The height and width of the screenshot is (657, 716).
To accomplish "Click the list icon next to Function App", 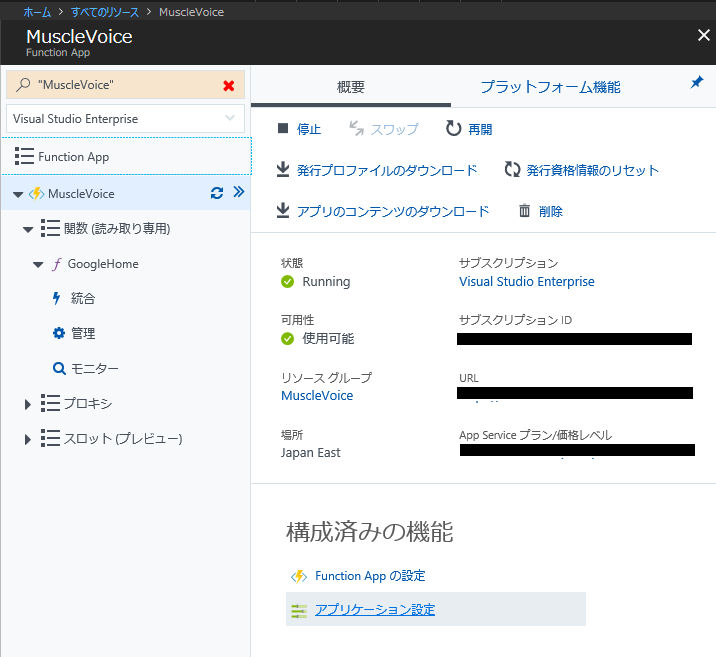I will coord(24,156).
